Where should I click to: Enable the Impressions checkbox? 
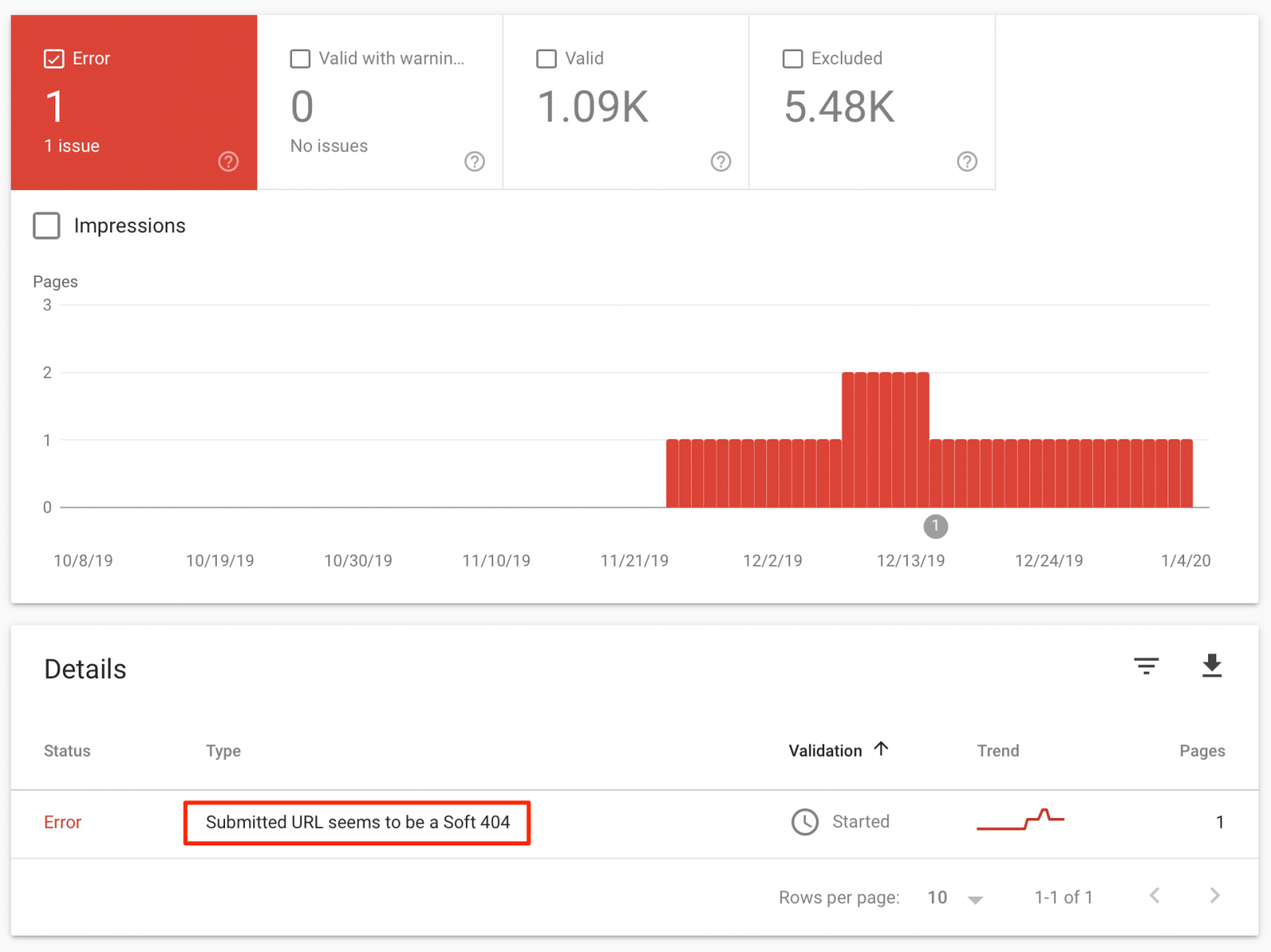tap(46, 226)
